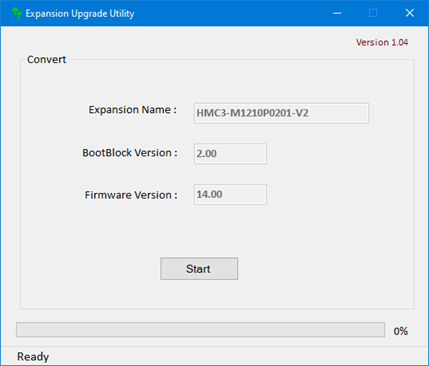Click the 0% progress percentage text
429x366 pixels.
[401, 331]
